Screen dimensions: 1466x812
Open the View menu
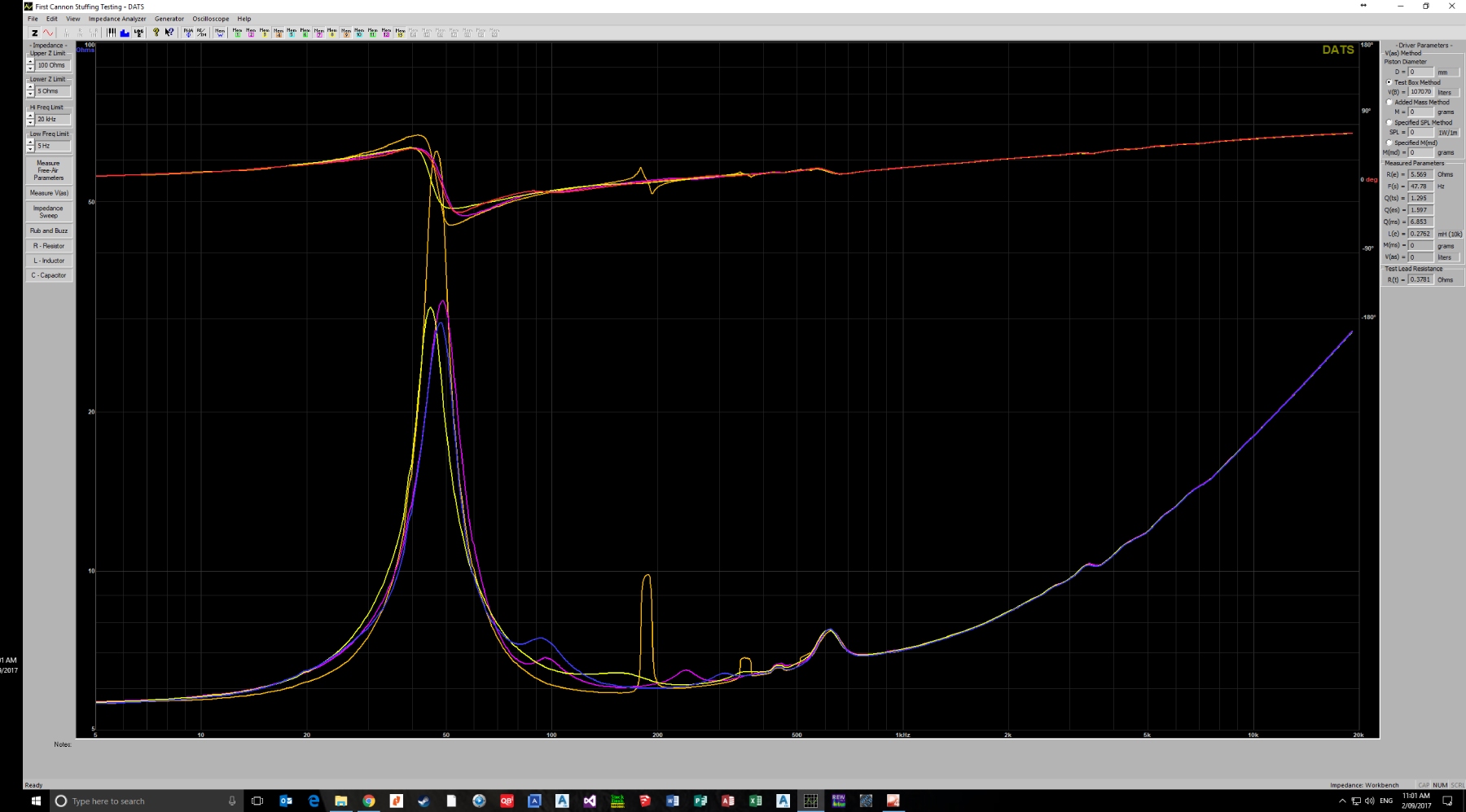tap(72, 19)
